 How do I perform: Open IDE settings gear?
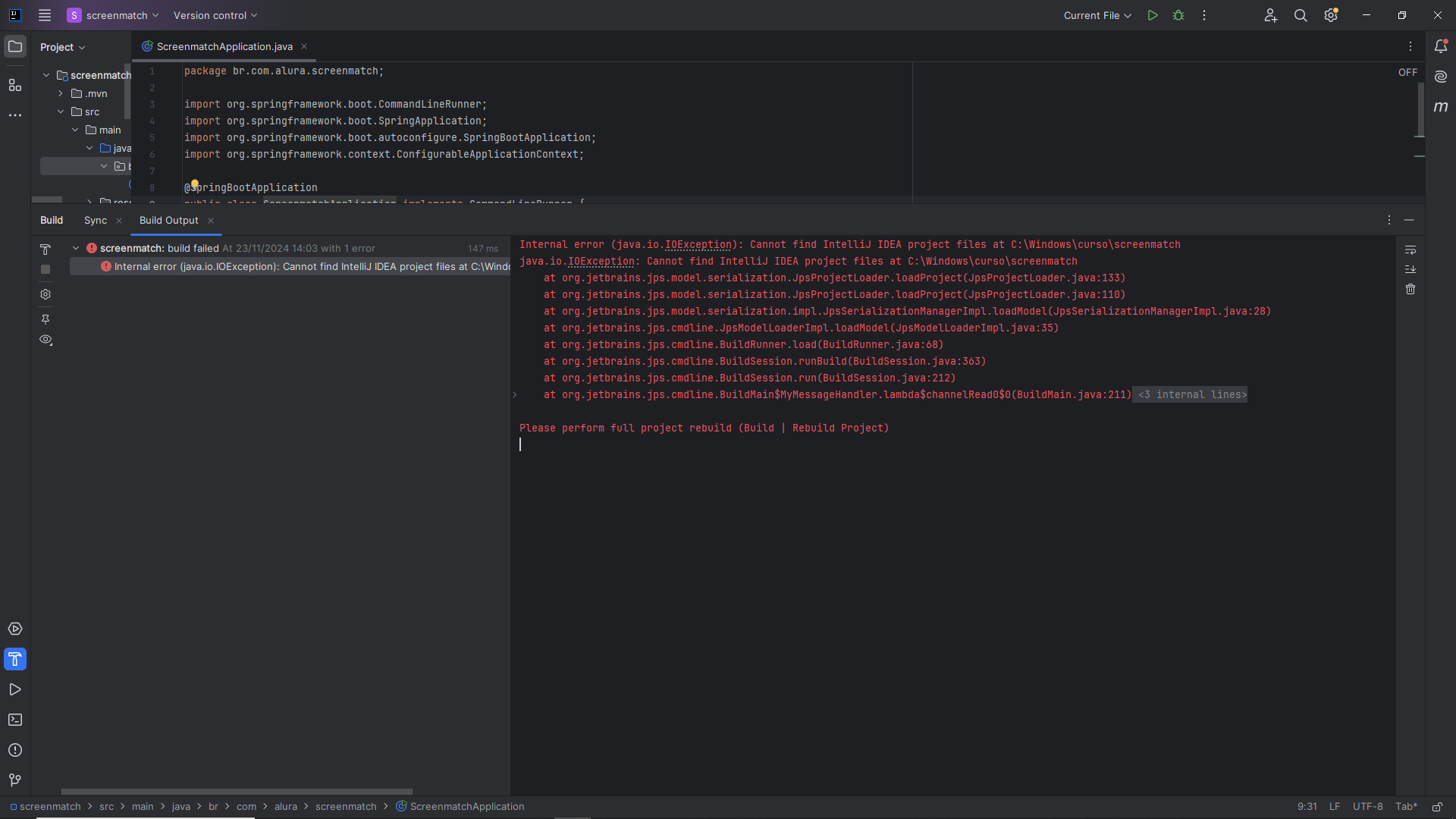[1331, 15]
